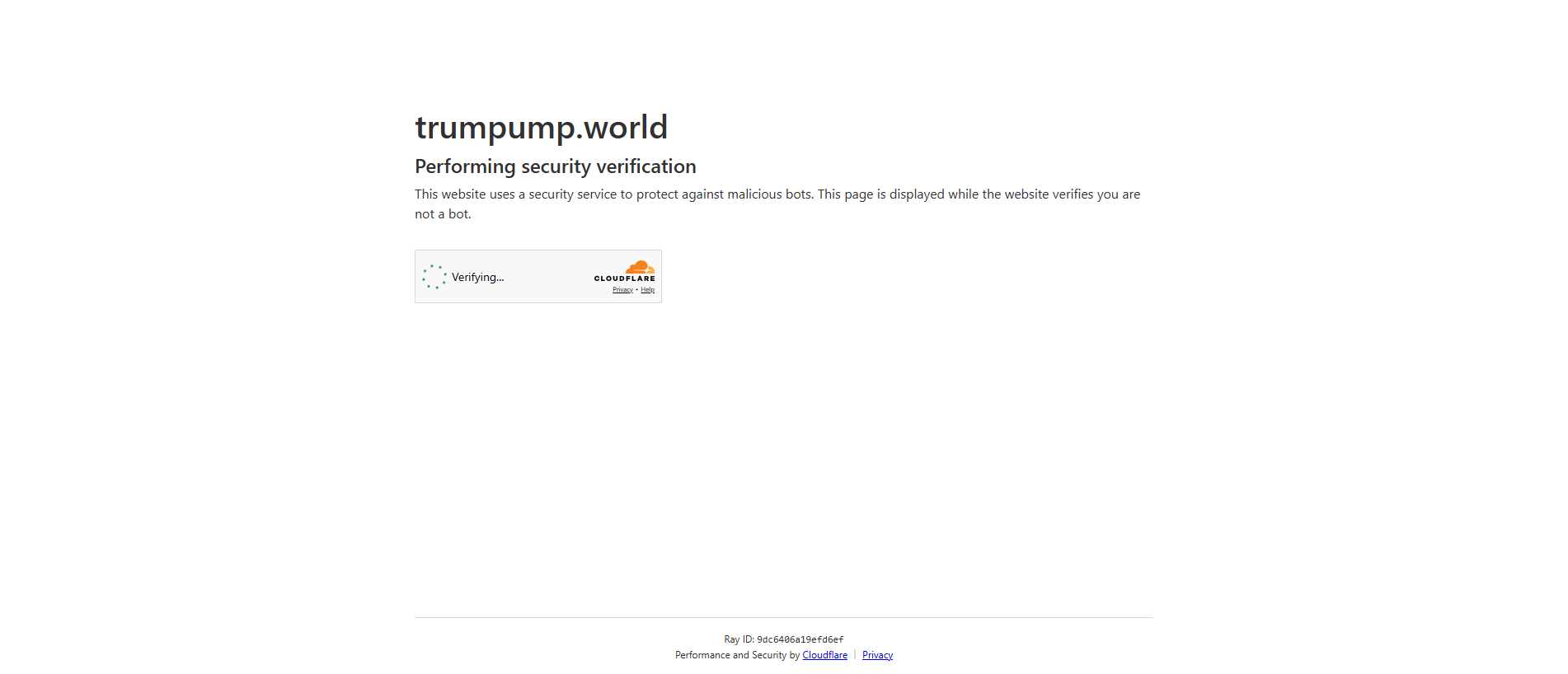Click the trumpump.world heading
Screen dimensions: 1568x674
click(x=541, y=127)
